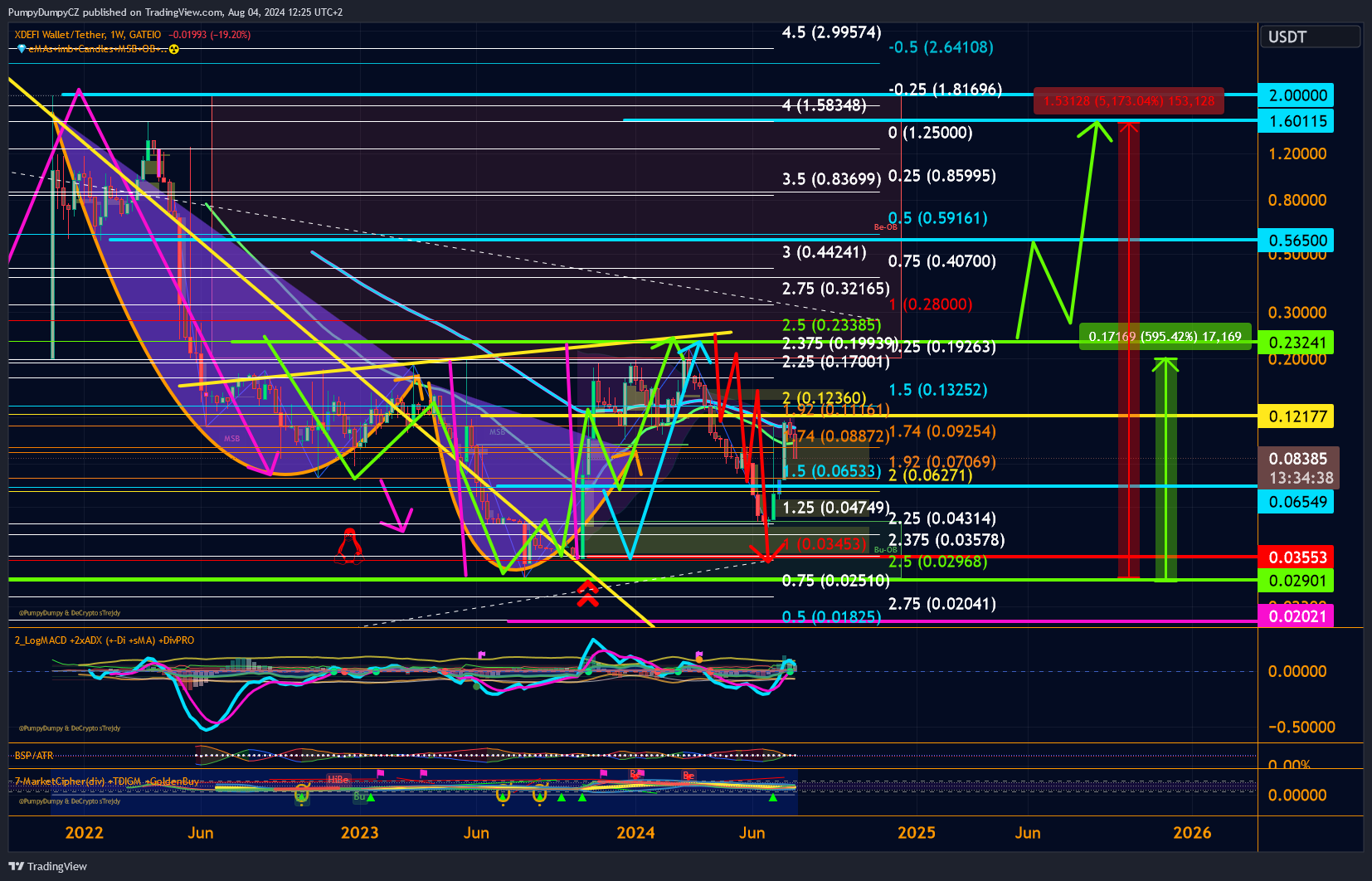Image resolution: width=1372 pixels, height=881 pixels.
Task: Click the 13:34:38 countdown on price axis
Action: [x=1301, y=479]
